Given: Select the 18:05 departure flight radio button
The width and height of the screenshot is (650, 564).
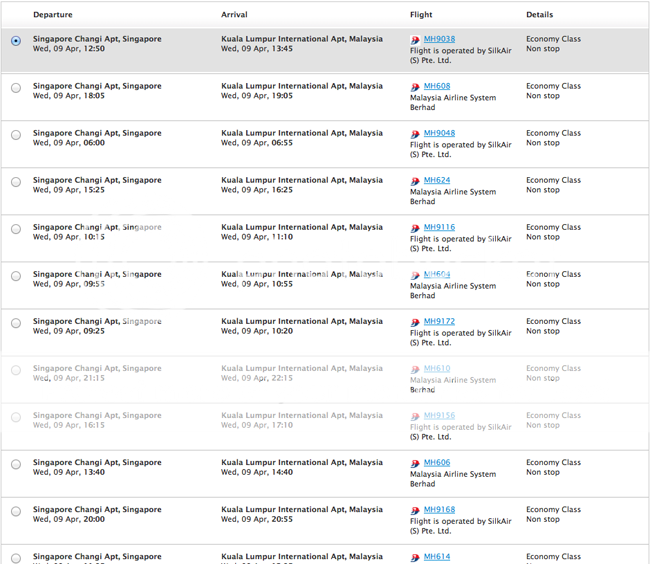Looking at the screenshot, I should (x=16, y=88).
